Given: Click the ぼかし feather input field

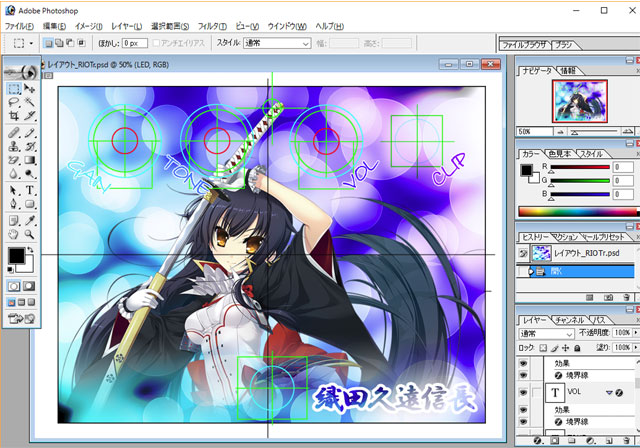Looking at the screenshot, I should point(135,43).
